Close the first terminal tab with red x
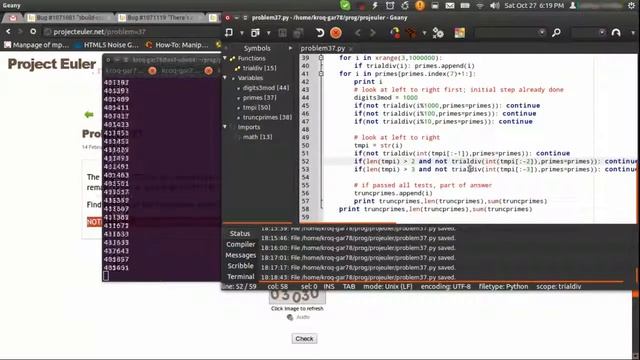Viewport: 640px width, 360px height. 152,71
